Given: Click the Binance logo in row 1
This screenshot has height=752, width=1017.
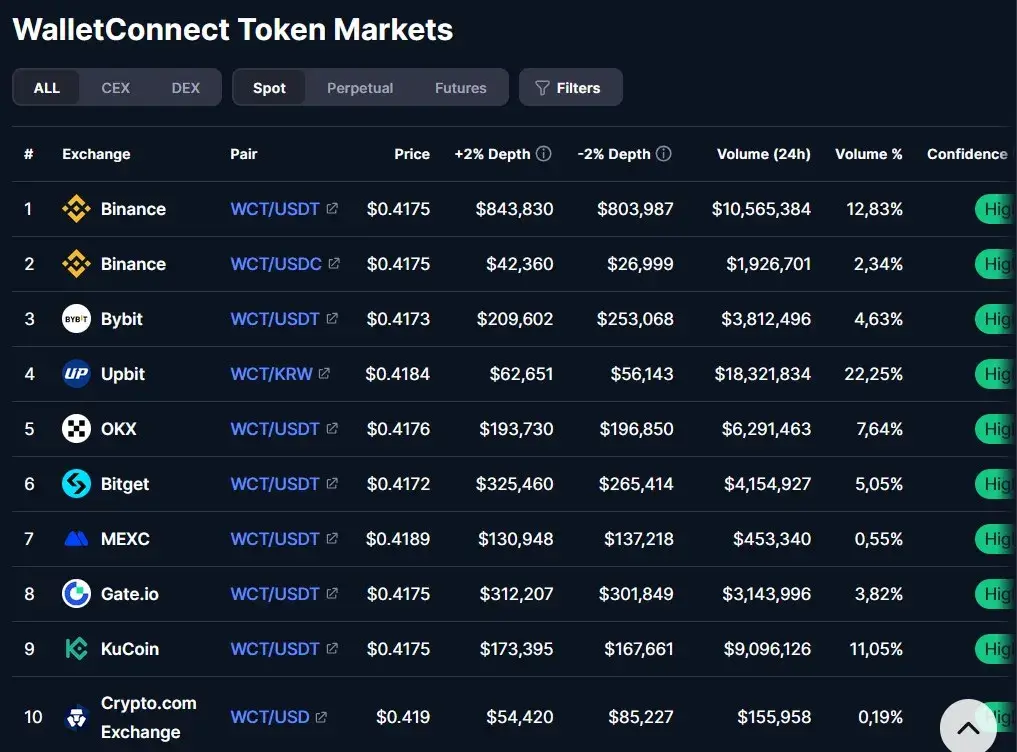Looking at the screenshot, I should [77, 209].
